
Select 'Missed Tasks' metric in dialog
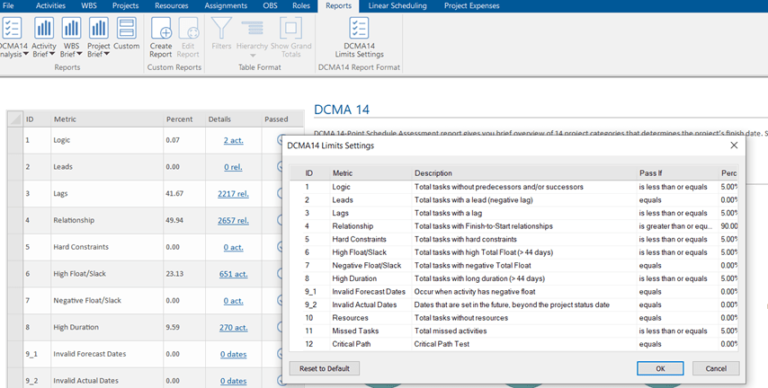tap(355, 331)
